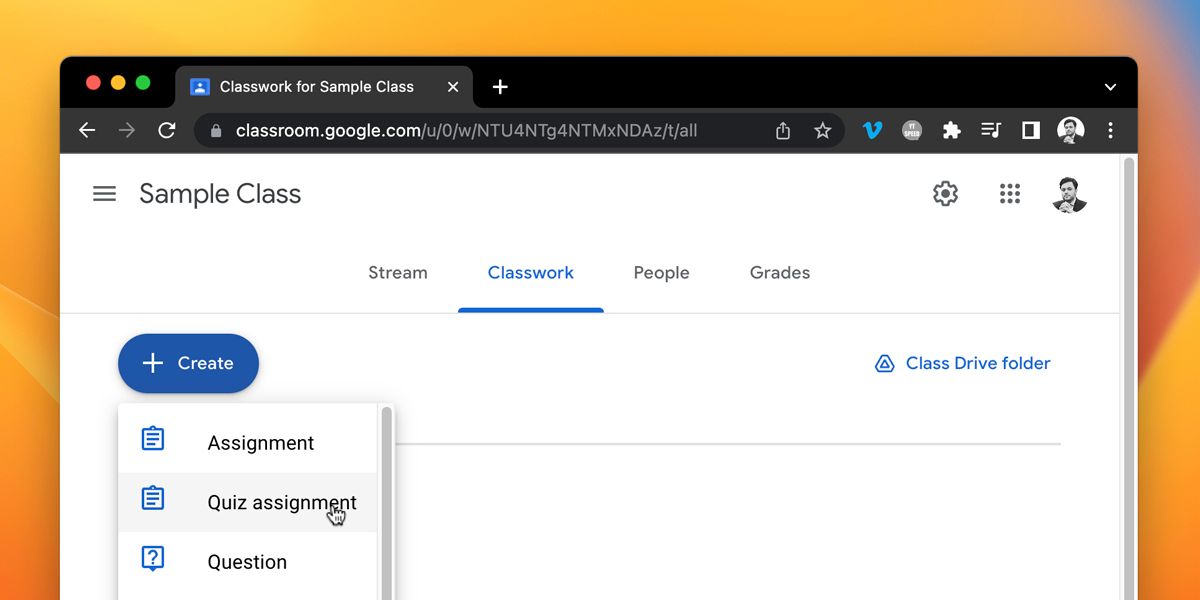Open the Google apps grid
1200x600 pixels.
1009,195
